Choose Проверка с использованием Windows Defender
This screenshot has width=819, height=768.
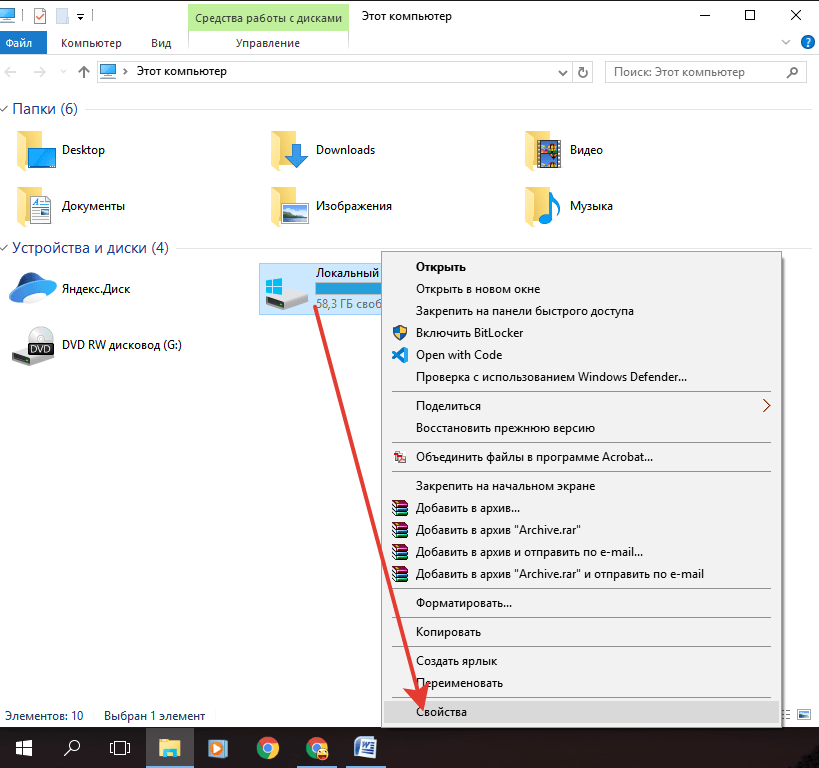pos(582,377)
